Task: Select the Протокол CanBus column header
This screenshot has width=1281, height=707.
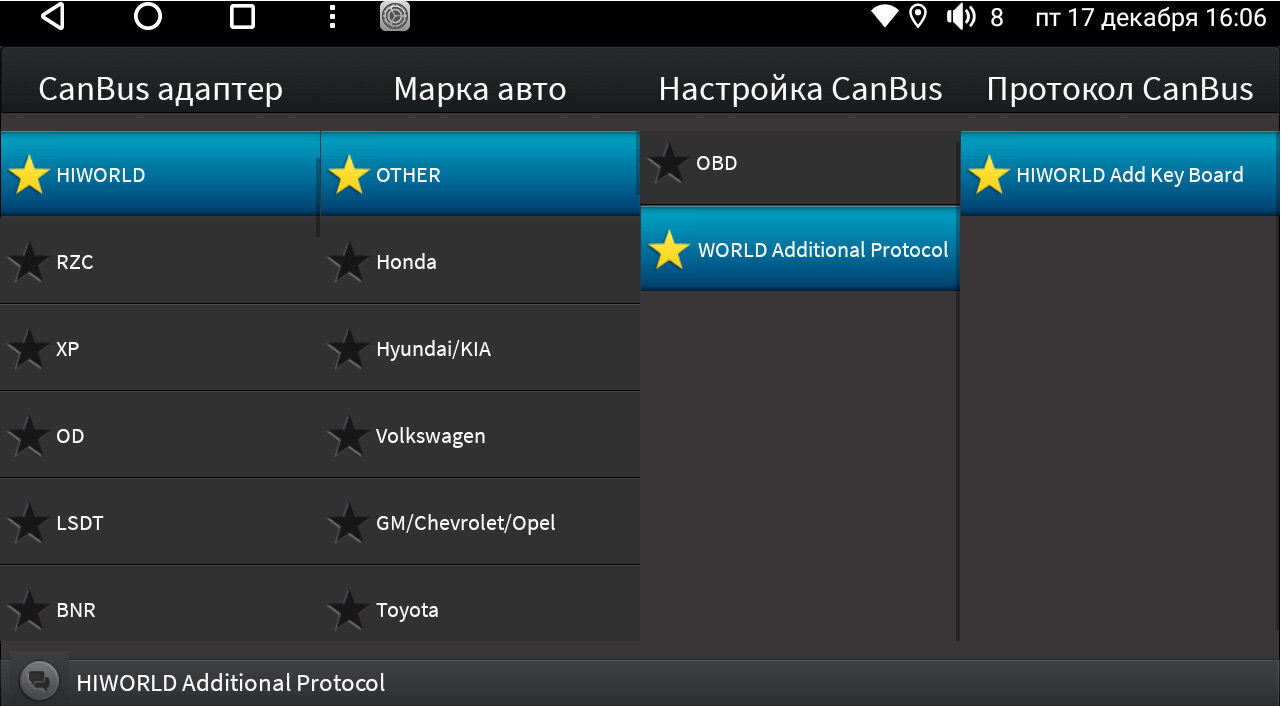Action: [x=1120, y=89]
